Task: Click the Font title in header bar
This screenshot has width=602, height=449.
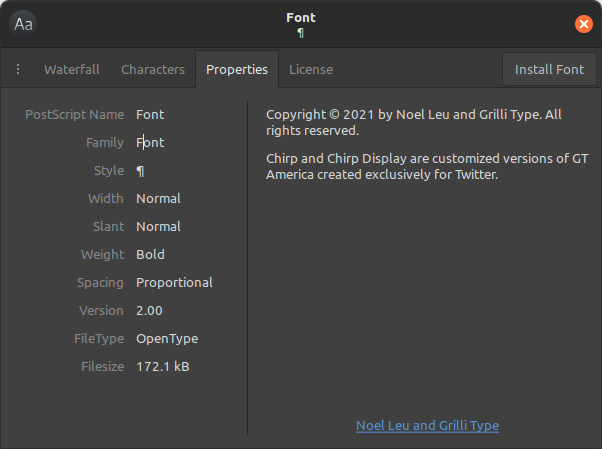Action: pyautogui.click(x=301, y=18)
